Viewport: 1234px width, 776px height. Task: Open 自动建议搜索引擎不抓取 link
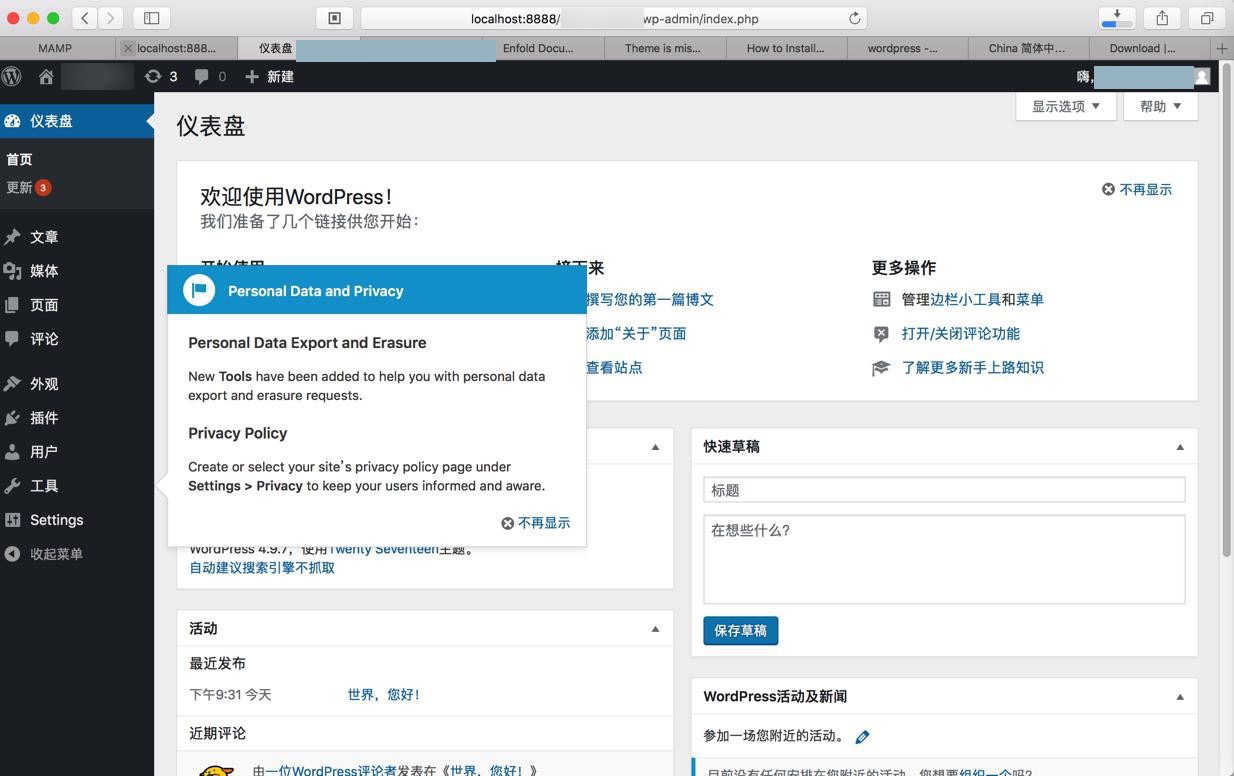[x=262, y=567]
